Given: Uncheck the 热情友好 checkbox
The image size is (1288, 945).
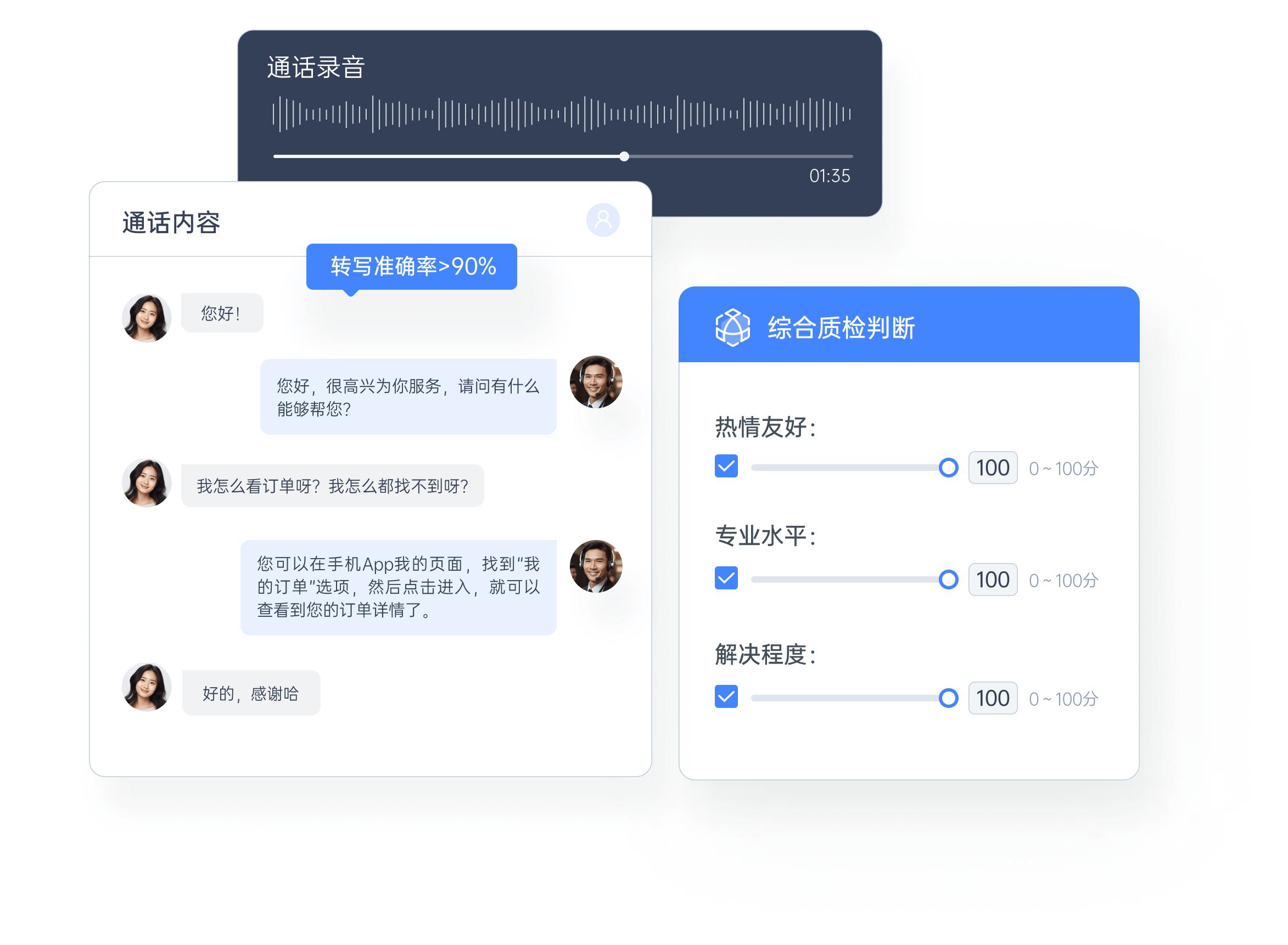Looking at the screenshot, I should (726, 466).
